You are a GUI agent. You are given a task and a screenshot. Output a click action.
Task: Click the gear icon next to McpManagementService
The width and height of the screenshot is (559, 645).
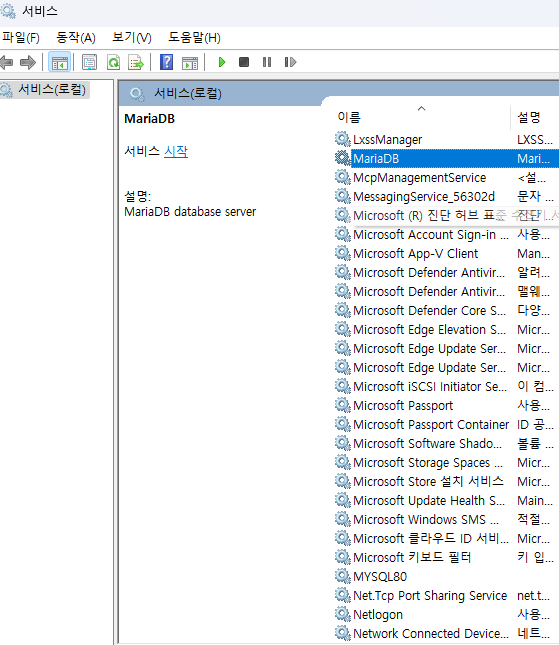(342, 177)
